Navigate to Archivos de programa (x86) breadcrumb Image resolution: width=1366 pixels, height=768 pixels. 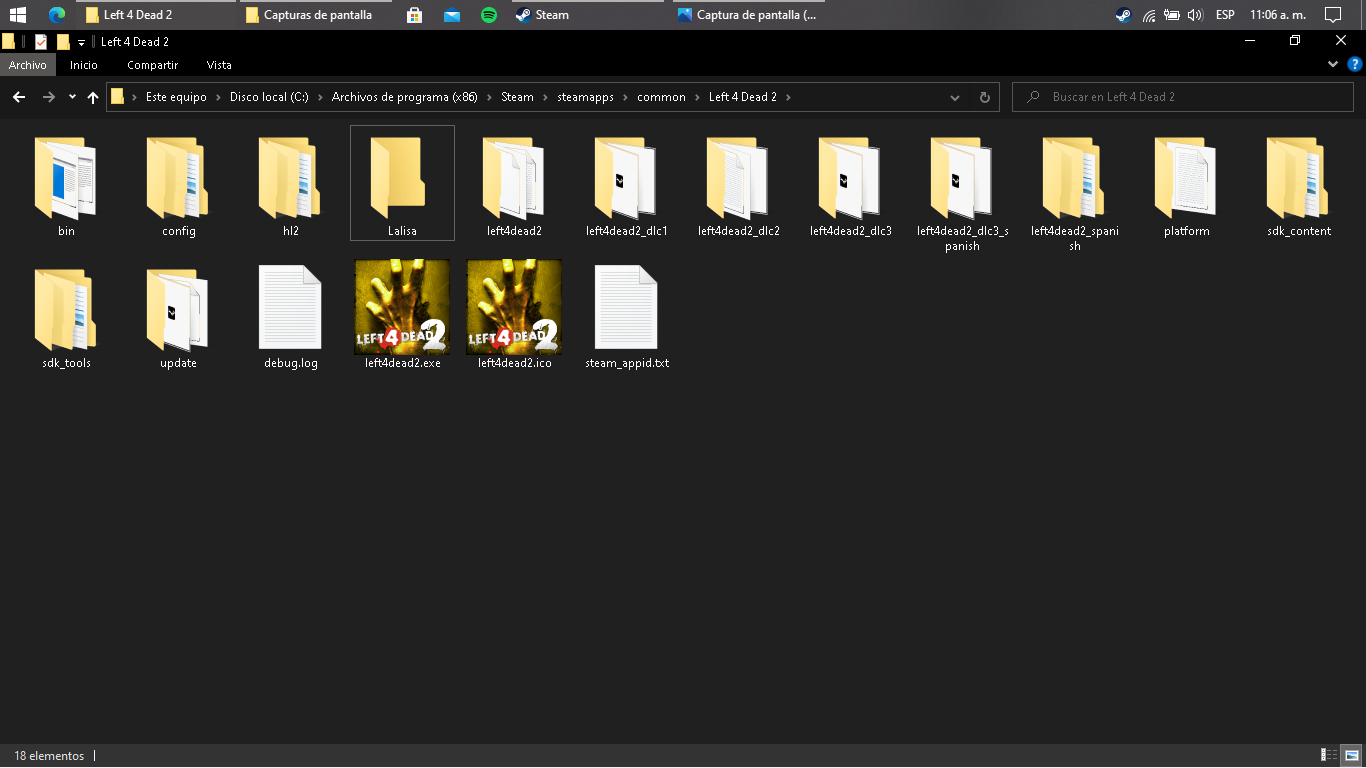point(405,97)
